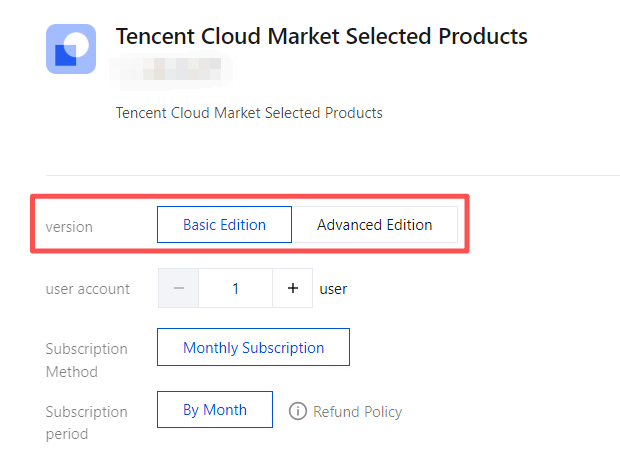Image resolution: width=620 pixels, height=450 pixels.
Task: Click the product description text
Action: (249, 113)
